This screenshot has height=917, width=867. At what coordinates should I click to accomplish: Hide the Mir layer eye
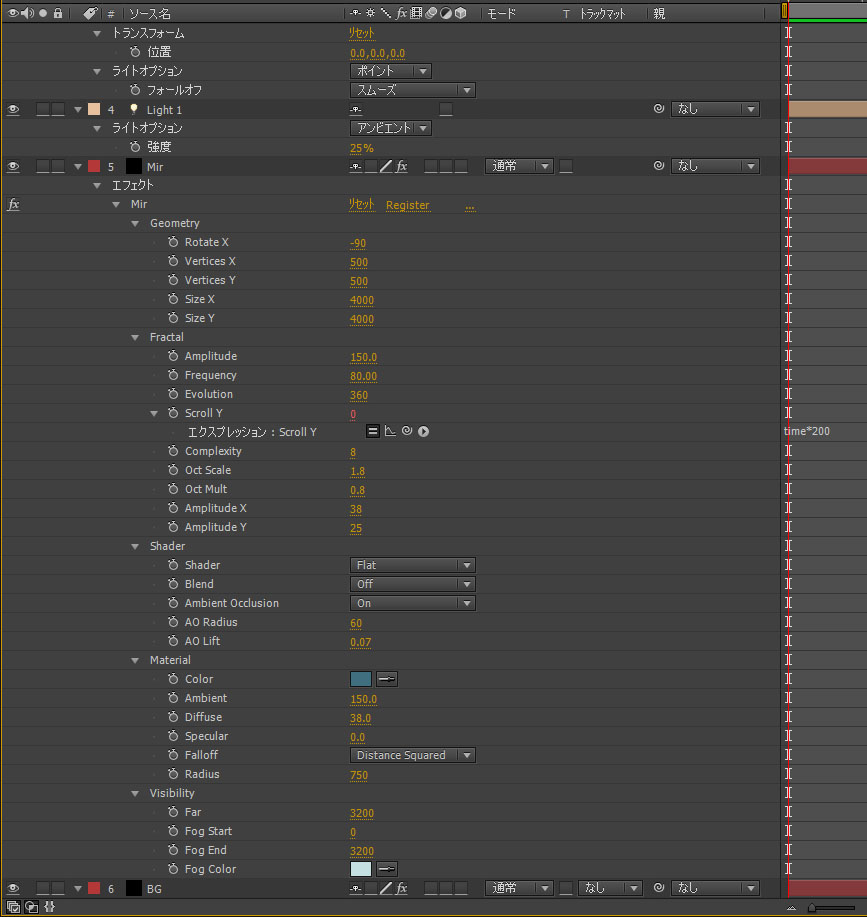pyautogui.click(x=13, y=167)
